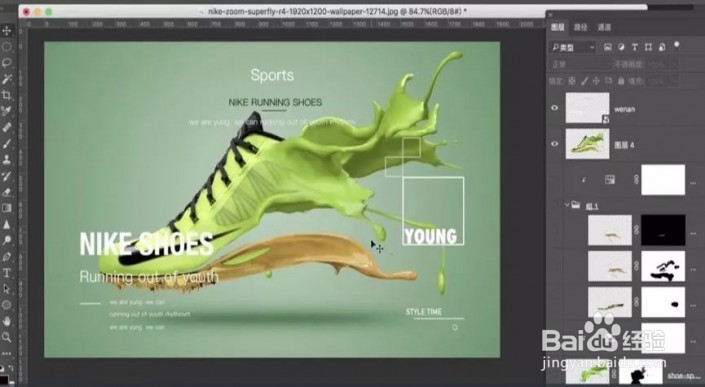Toggle prevent artboard auto-nesting lock
Image resolution: width=705 pixels, height=387 pixels.
pyautogui.click(x=608, y=81)
